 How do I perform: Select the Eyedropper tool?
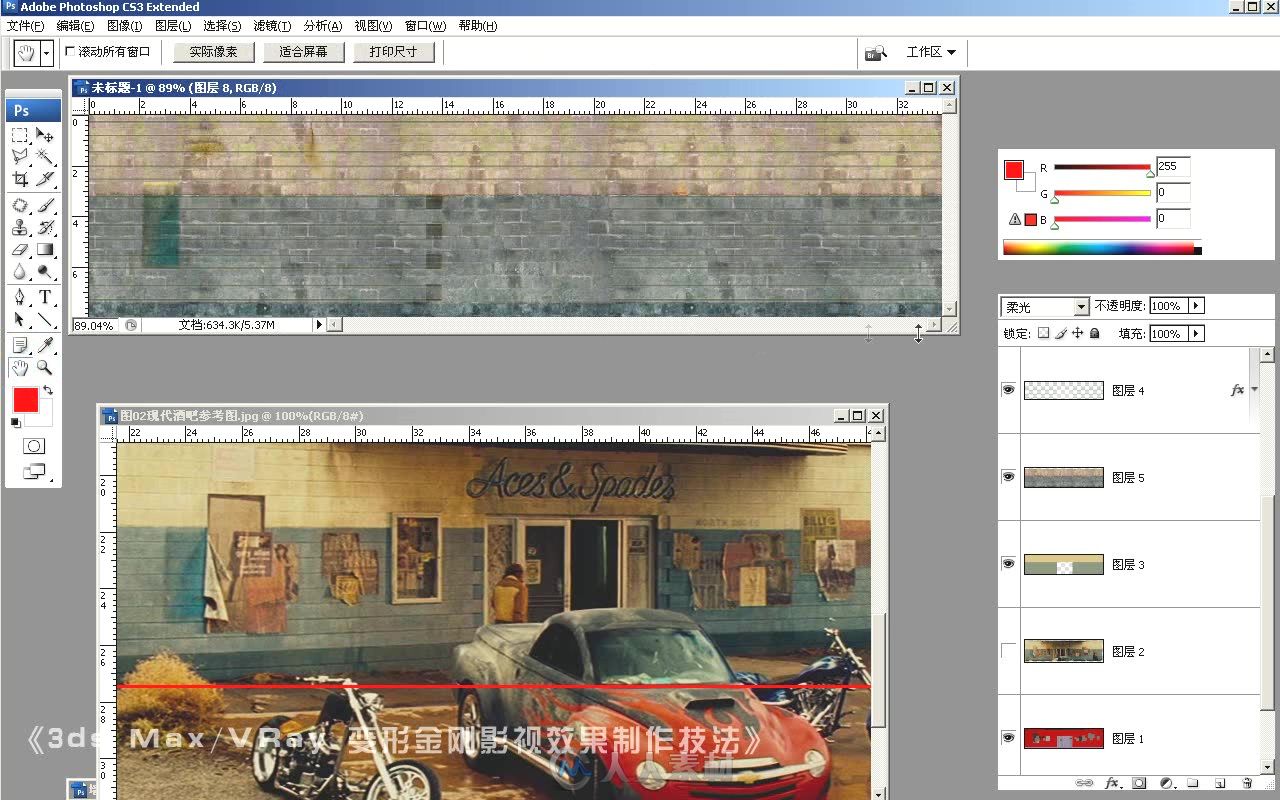point(45,346)
